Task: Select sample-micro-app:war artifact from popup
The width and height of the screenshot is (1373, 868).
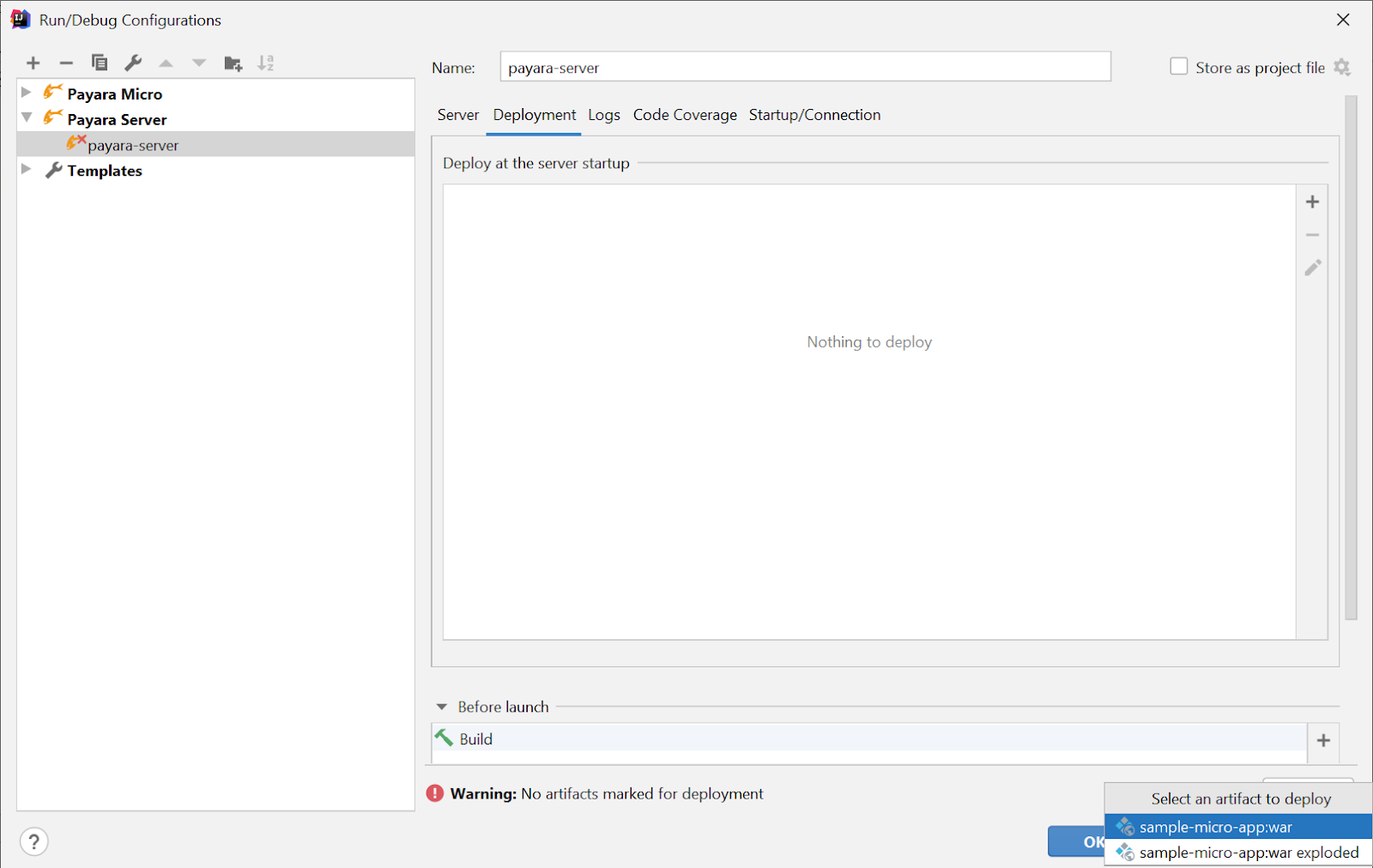Action: pyautogui.click(x=1215, y=827)
